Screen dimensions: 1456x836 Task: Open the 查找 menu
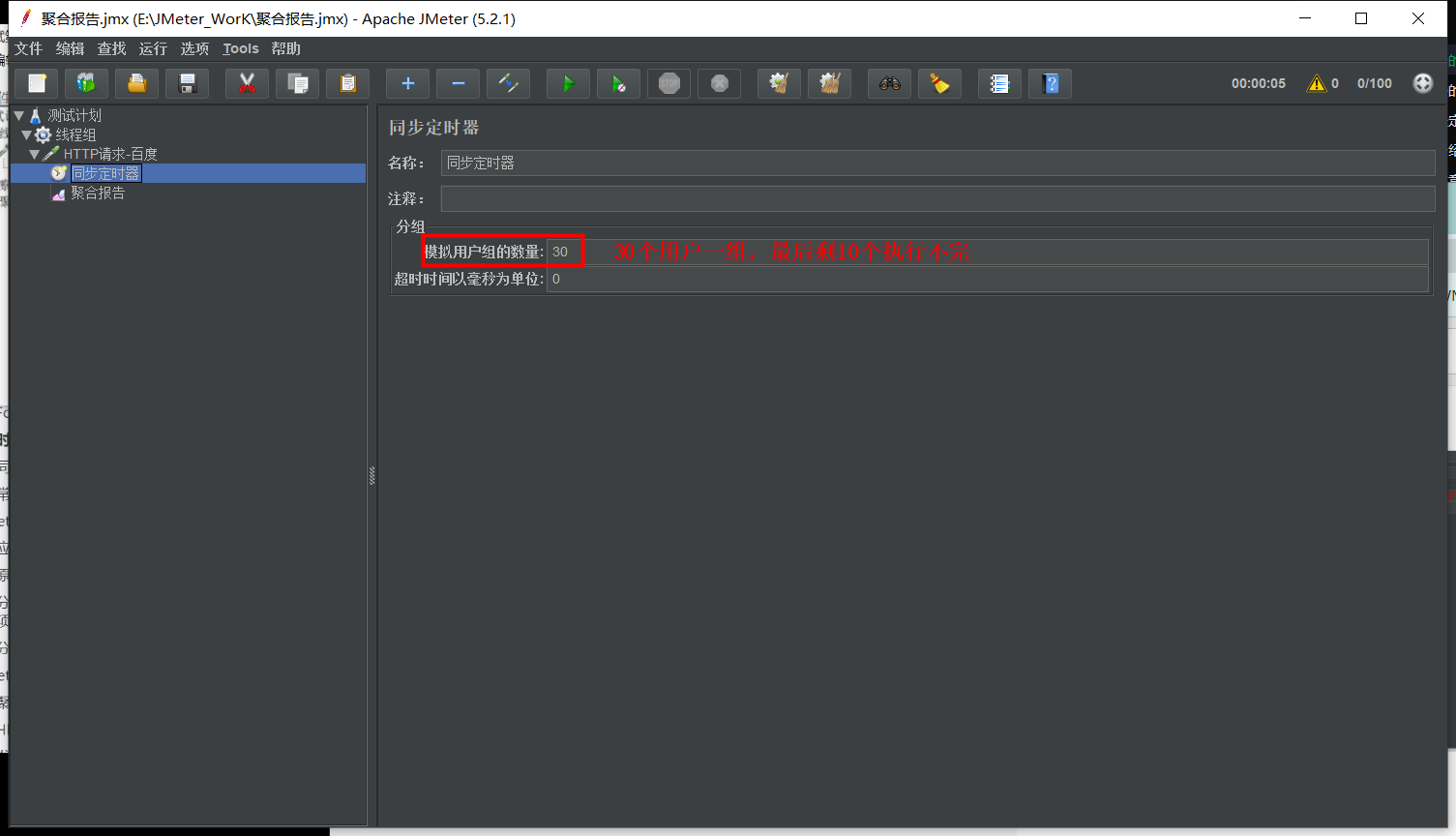pyautogui.click(x=111, y=48)
